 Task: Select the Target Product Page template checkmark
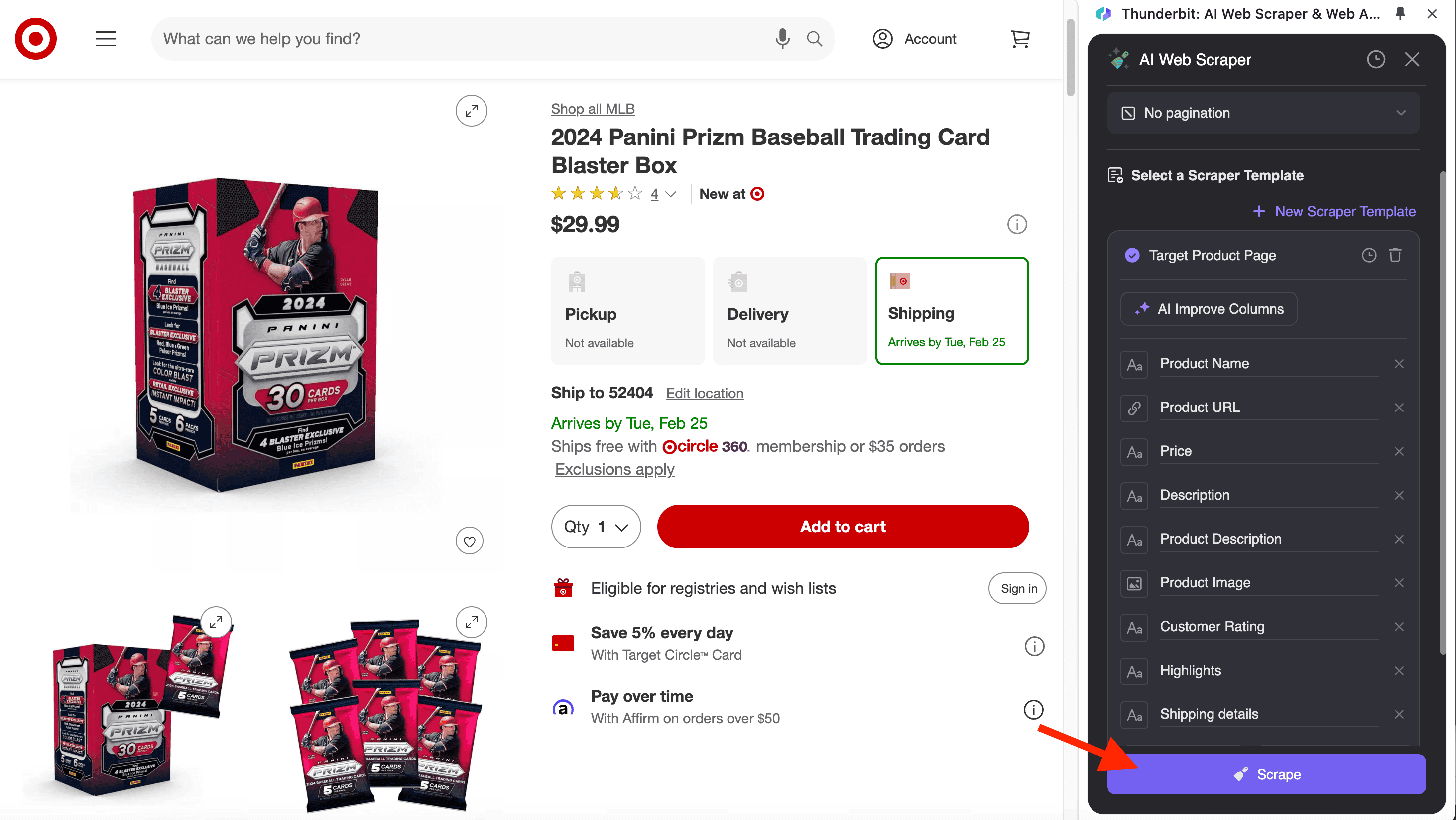coord(1131,255)
